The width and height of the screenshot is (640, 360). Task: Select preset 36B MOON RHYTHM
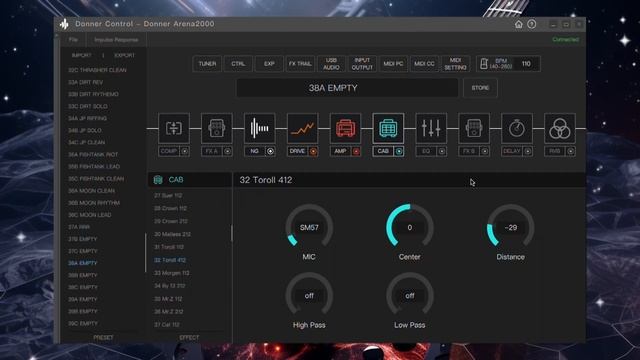point(94,203)
